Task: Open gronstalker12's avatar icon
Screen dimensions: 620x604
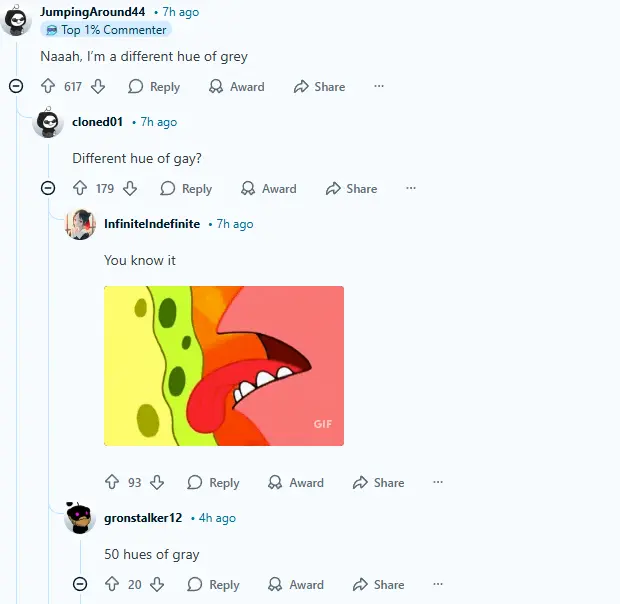Action: click(80, 518)
